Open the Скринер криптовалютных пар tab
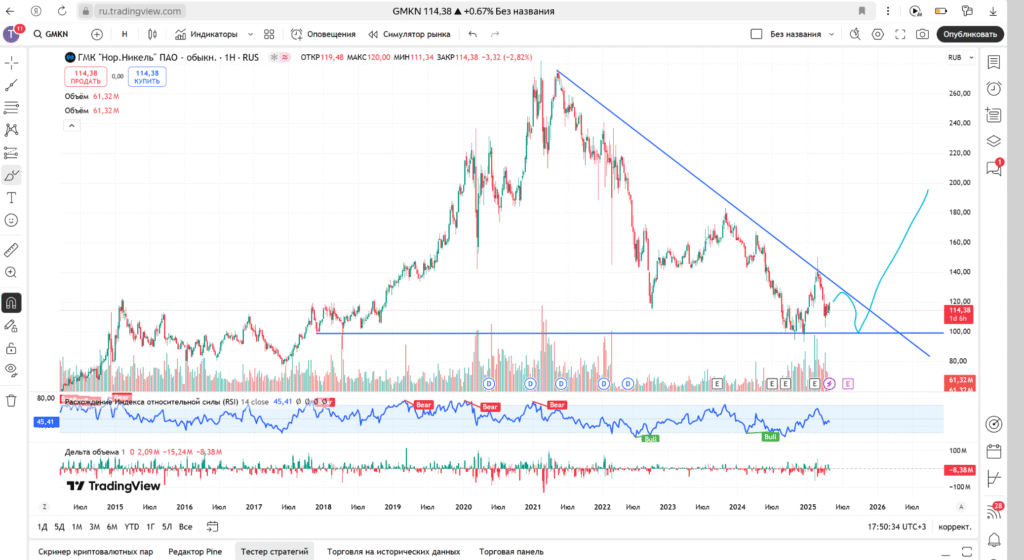 click(x=95, y=552)
